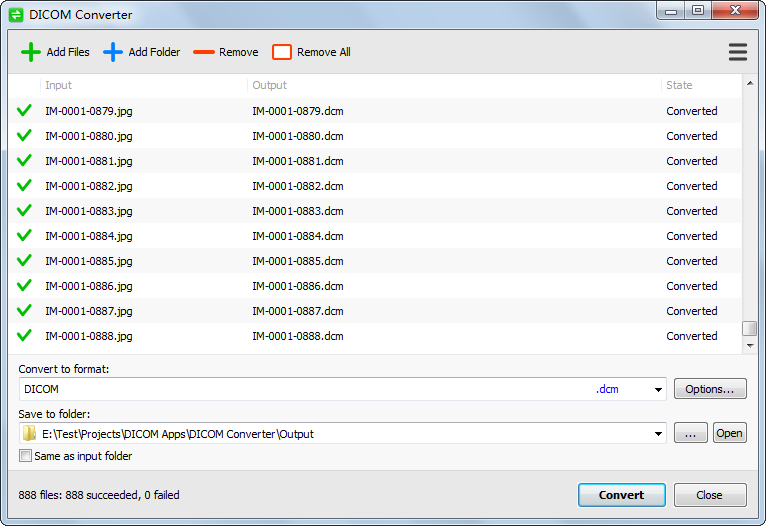
Task: Click the green plus Add Files icon
Action: [x=31, y=52]
